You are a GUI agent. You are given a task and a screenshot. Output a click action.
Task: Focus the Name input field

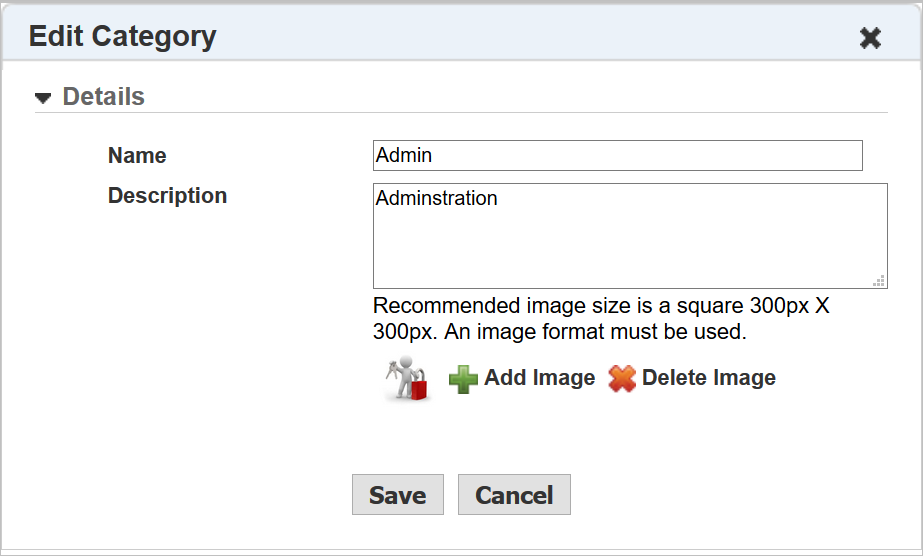(x=617, y=155)
